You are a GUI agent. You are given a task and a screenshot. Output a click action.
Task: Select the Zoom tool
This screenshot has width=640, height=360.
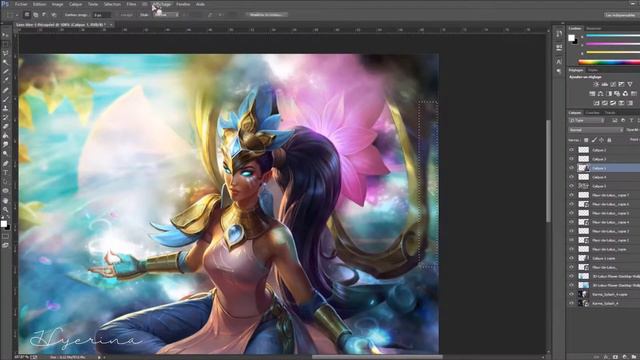pyautogui.click(x=5, y=210)
